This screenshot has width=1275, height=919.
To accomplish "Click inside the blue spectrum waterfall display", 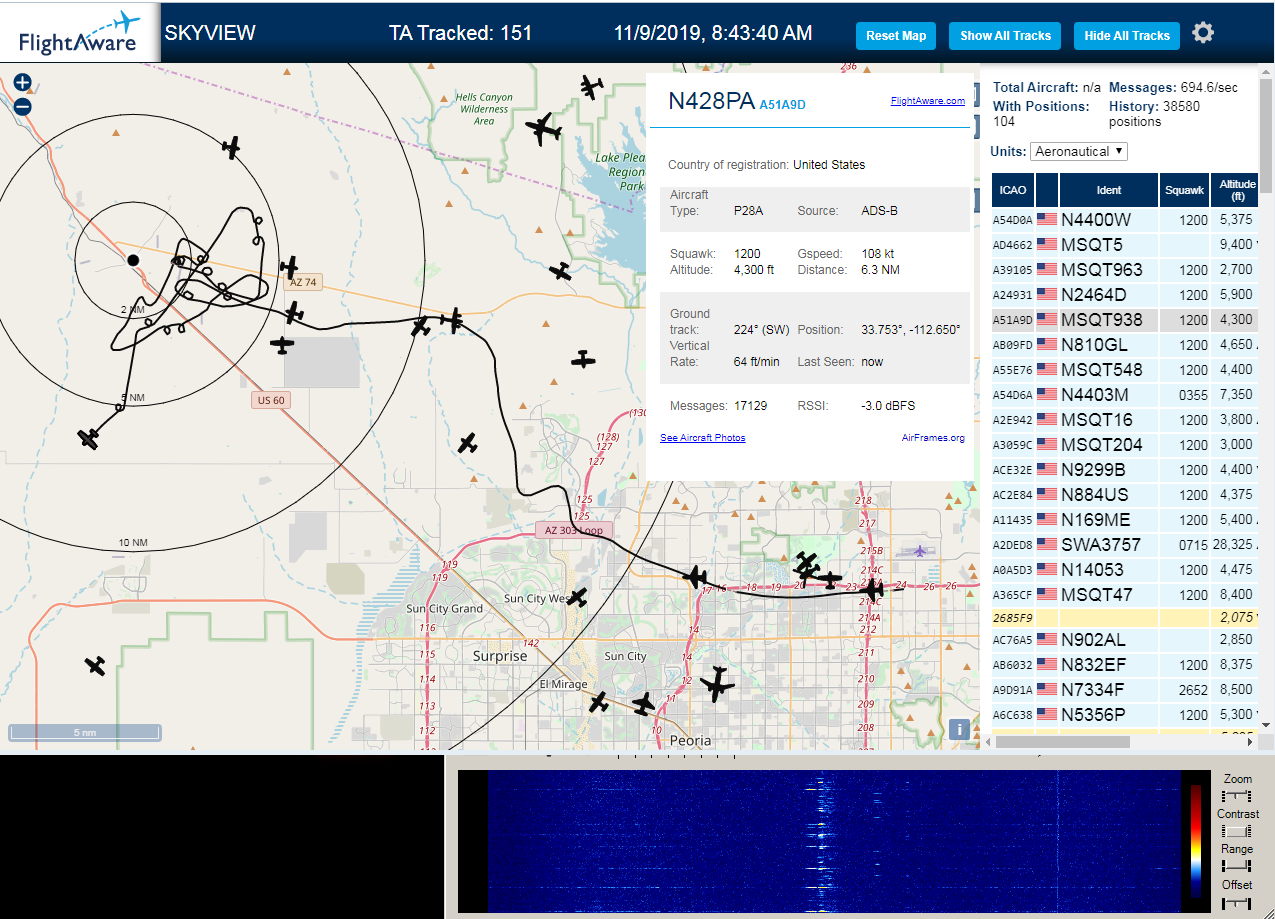I will (835, 840).
